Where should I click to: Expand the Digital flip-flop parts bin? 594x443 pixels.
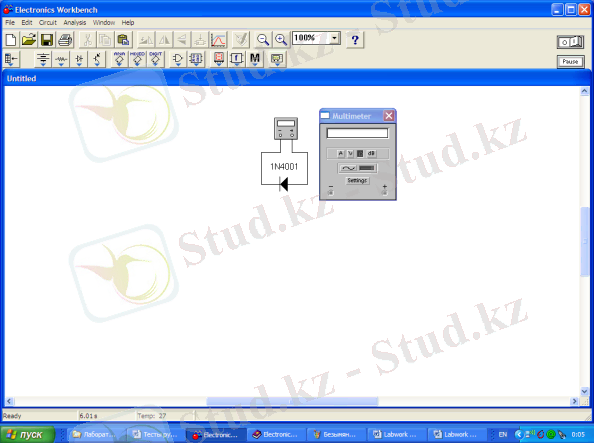196,59
